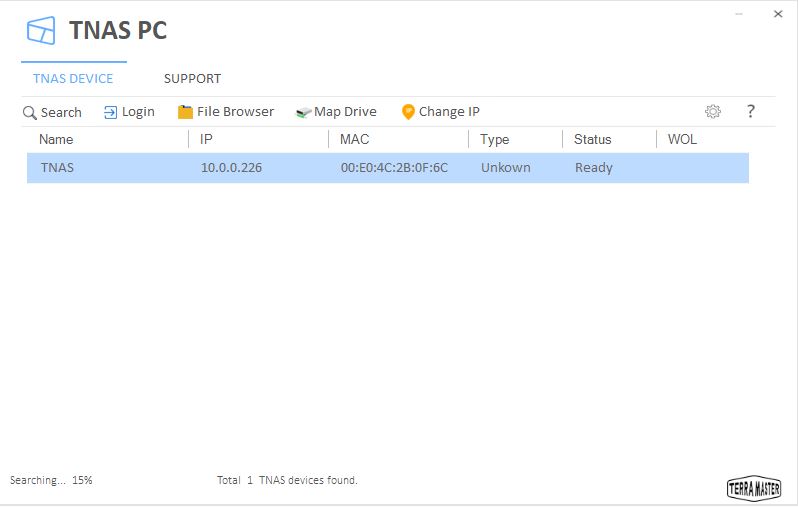Click the TNAS PC logo icon

point(41,31)
